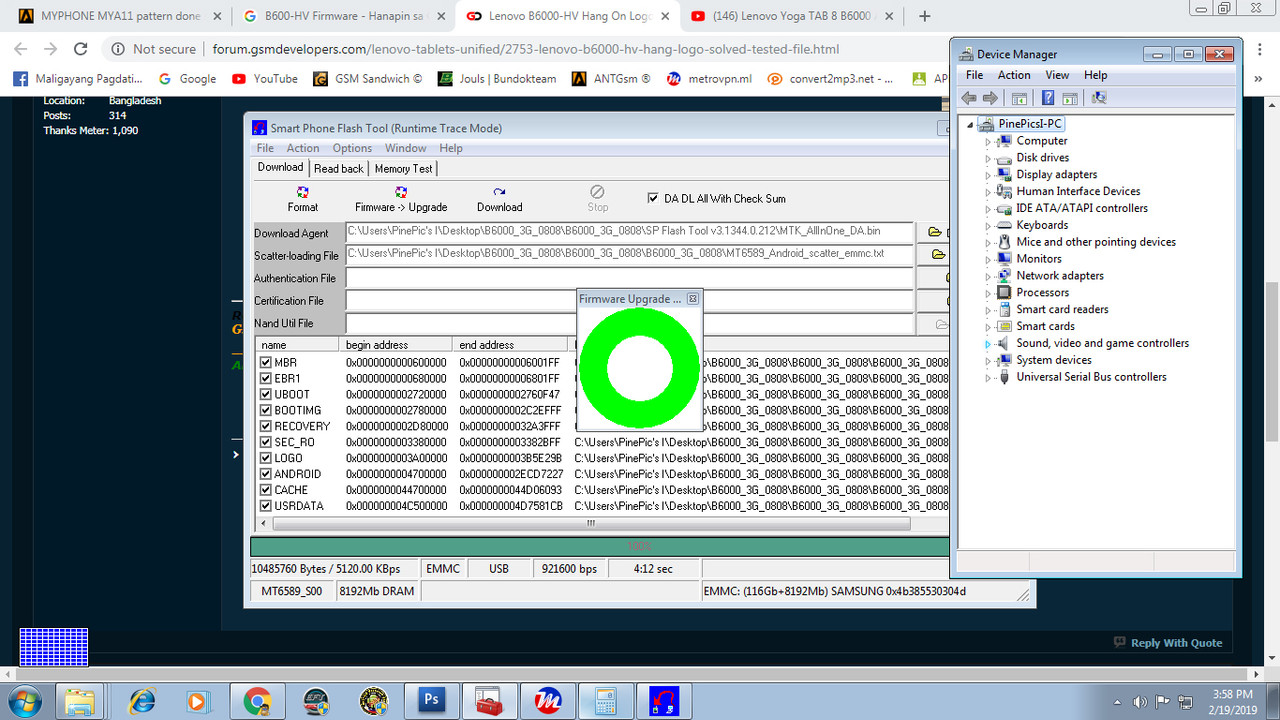1280x720 pixels.
Task: Open the metrovpn.ml bookmark
Action: (x=709, y=79)
